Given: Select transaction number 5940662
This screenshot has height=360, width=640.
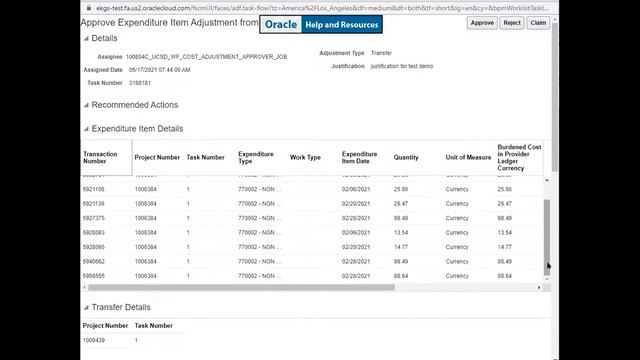Looking at the screenshot, I should (x=93, y=262).
